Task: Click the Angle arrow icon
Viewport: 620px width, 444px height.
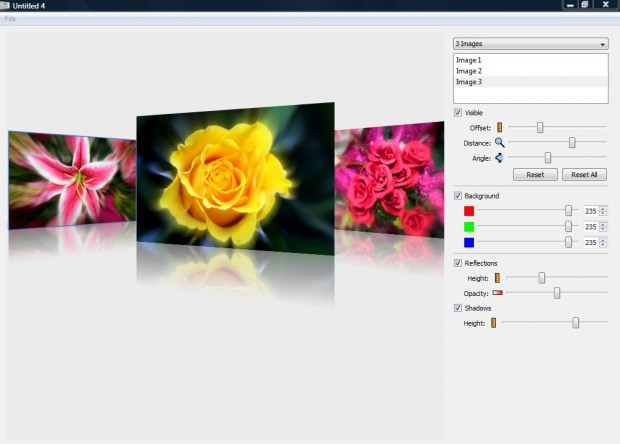Action: (x=499, y=158)
